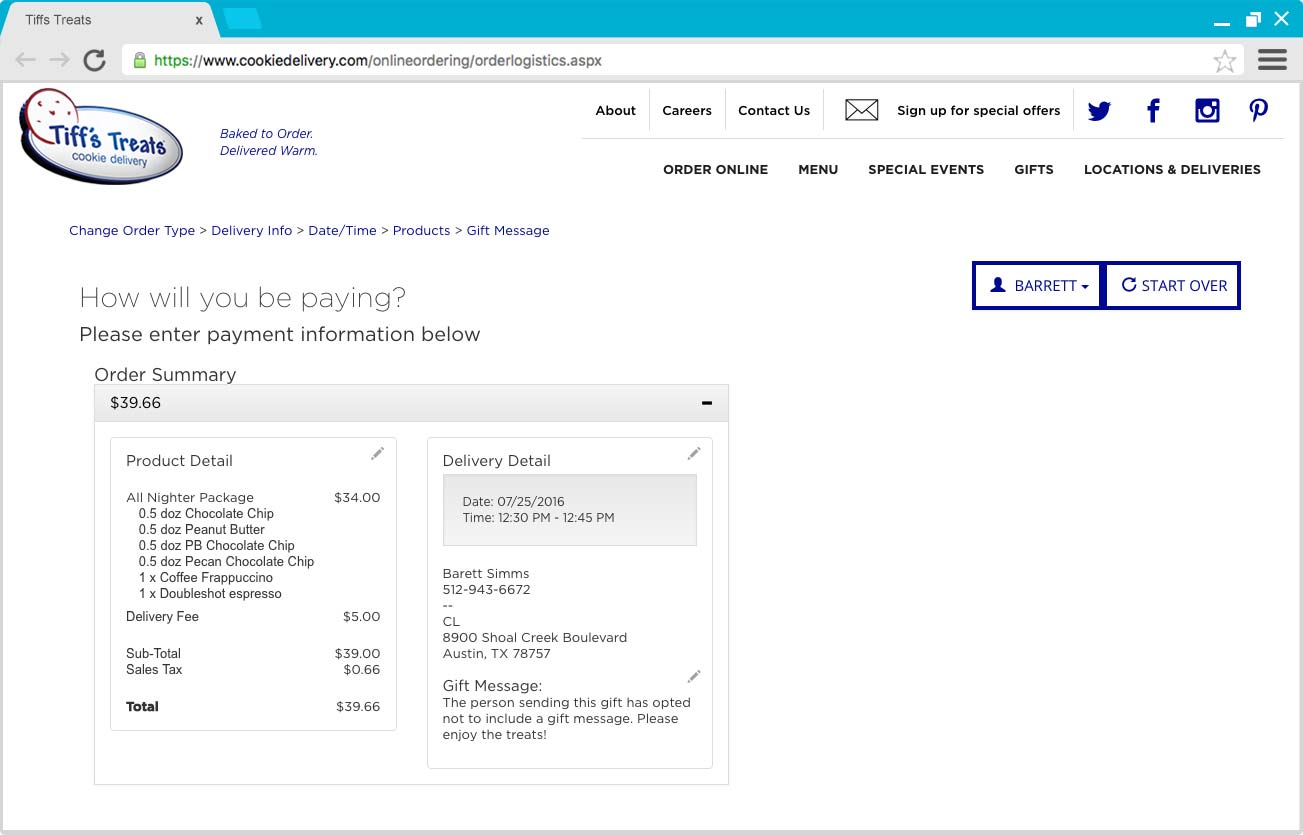This screenshot has width=1303, height=835.
Task: Click the Sales Tax $0.66 value
Action: coord(362,670)
